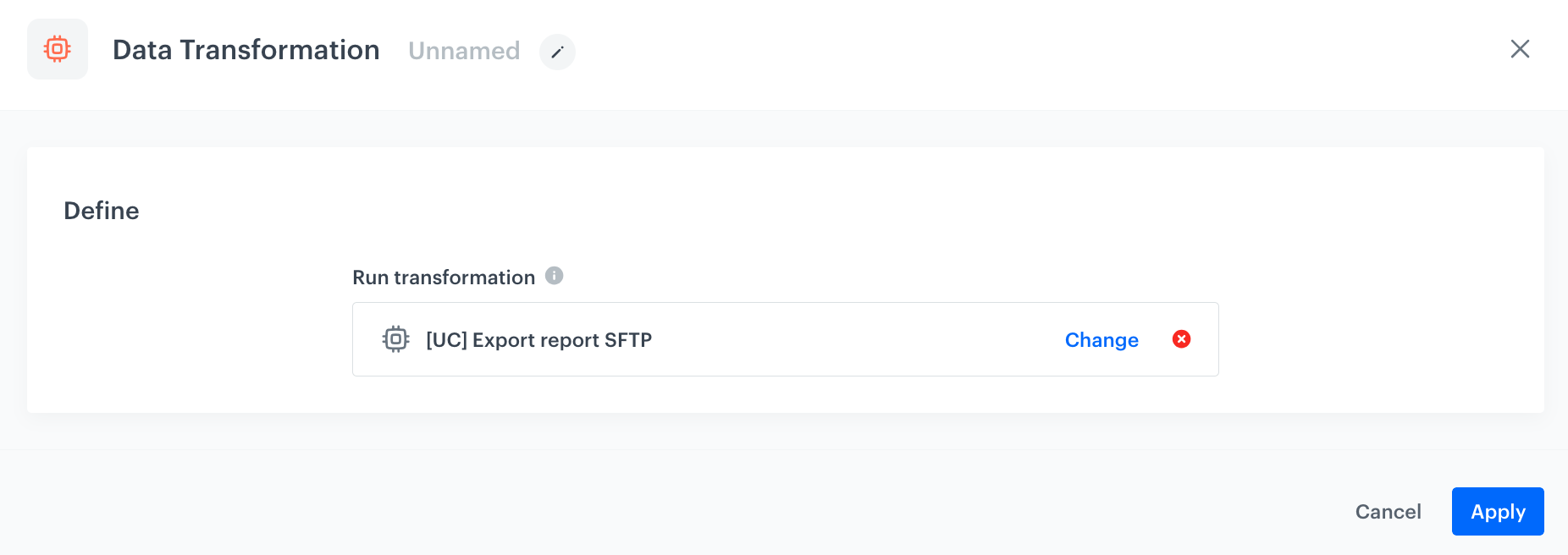The height and width of the screenshot is (555, 1568).
Task: Close the Data Transformation dialog
Action: pyautogui.click(x=1520, y=49)
